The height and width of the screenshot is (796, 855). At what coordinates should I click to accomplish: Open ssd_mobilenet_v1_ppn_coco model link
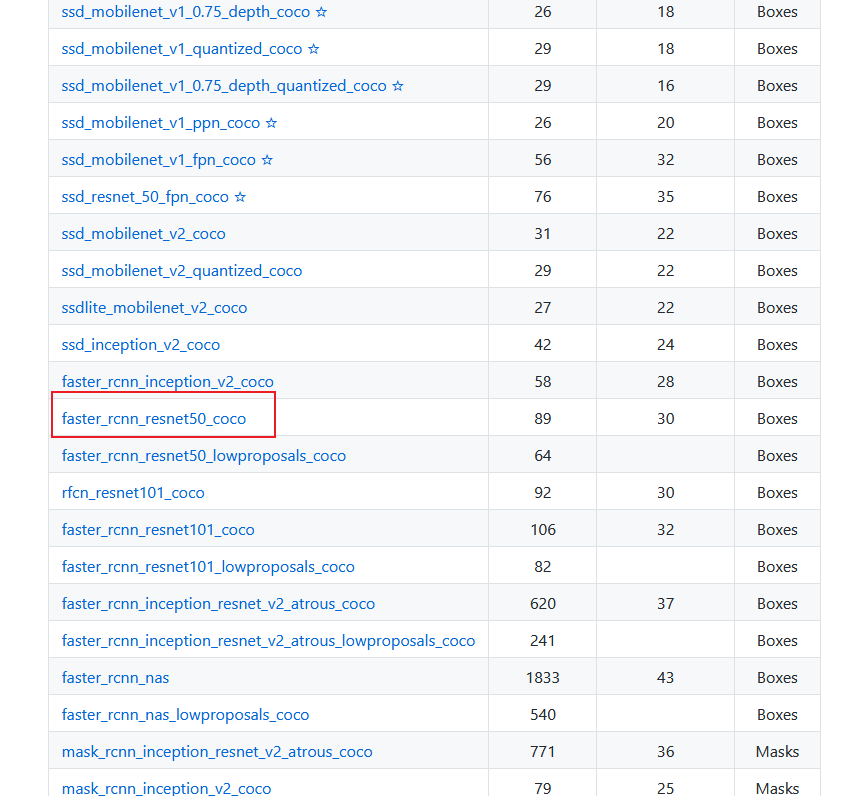(161, 123)
